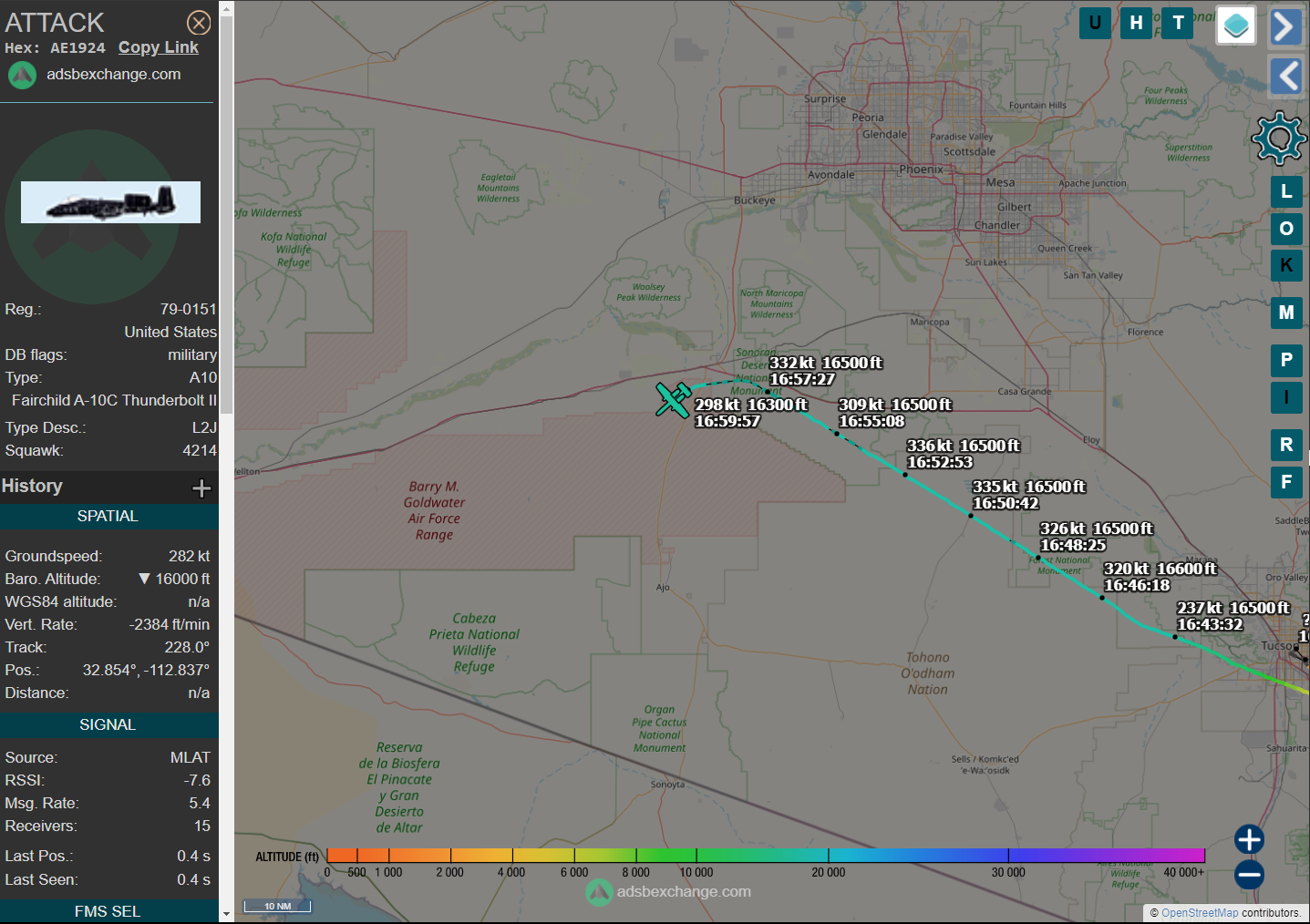Viewport: 1310px width, 924px height.
Task: Click vertical rate -2384 ft/min
Action: pos(170,625)
